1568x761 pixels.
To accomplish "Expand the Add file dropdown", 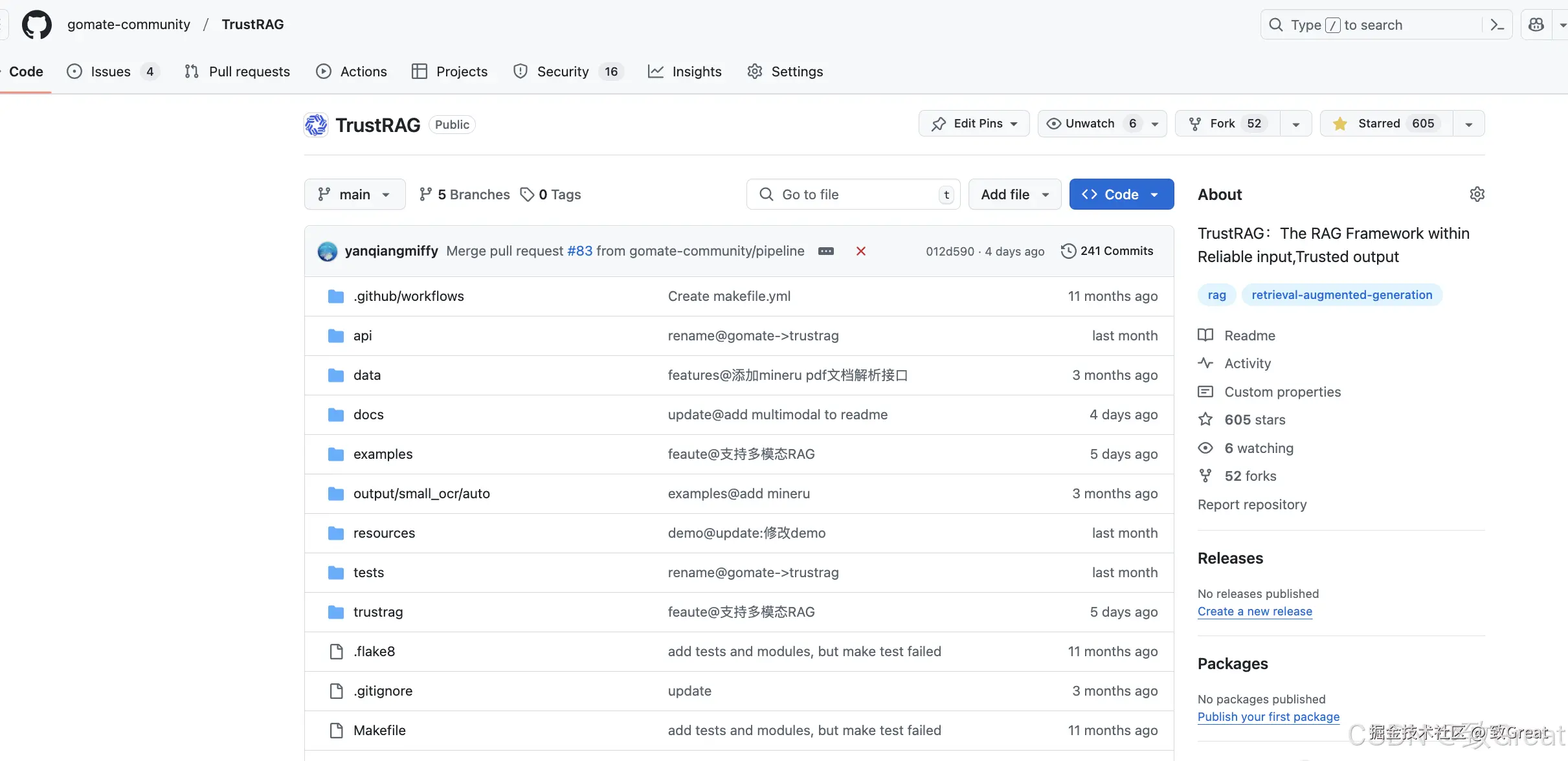I will (x=1014, y=194).
